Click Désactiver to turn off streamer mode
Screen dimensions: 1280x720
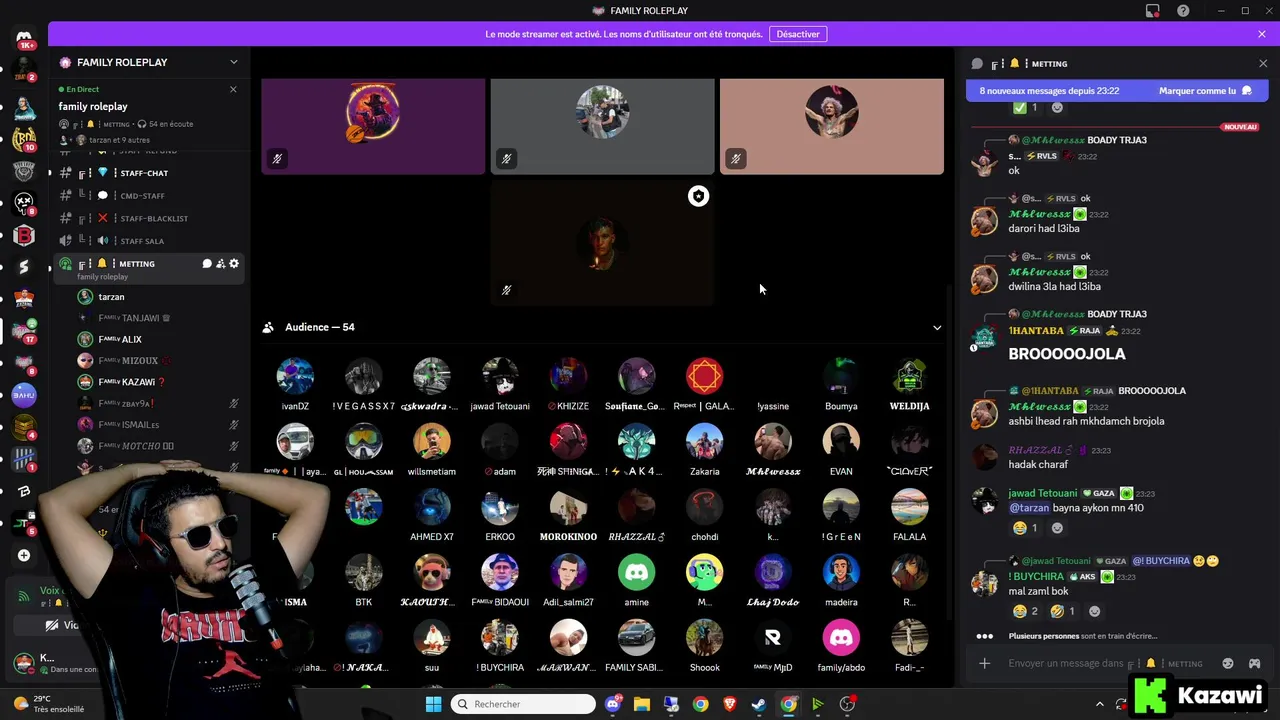pos(798,34)
